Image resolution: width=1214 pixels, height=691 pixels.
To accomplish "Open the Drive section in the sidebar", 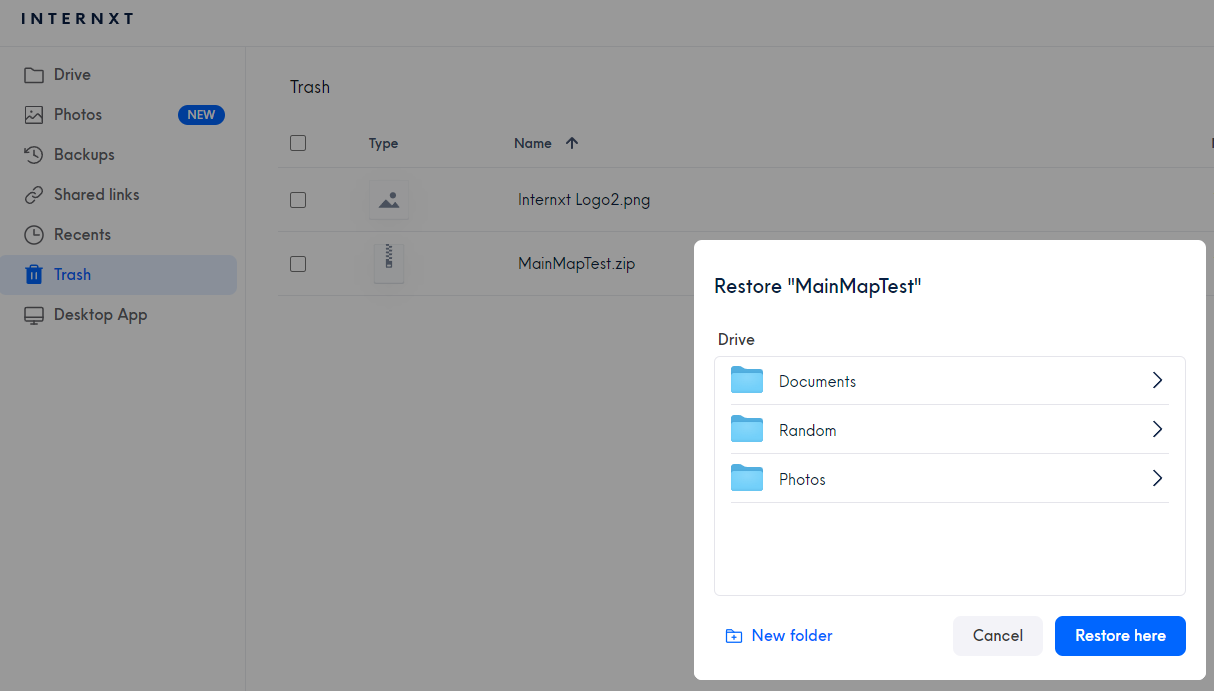I will (71, 74).
